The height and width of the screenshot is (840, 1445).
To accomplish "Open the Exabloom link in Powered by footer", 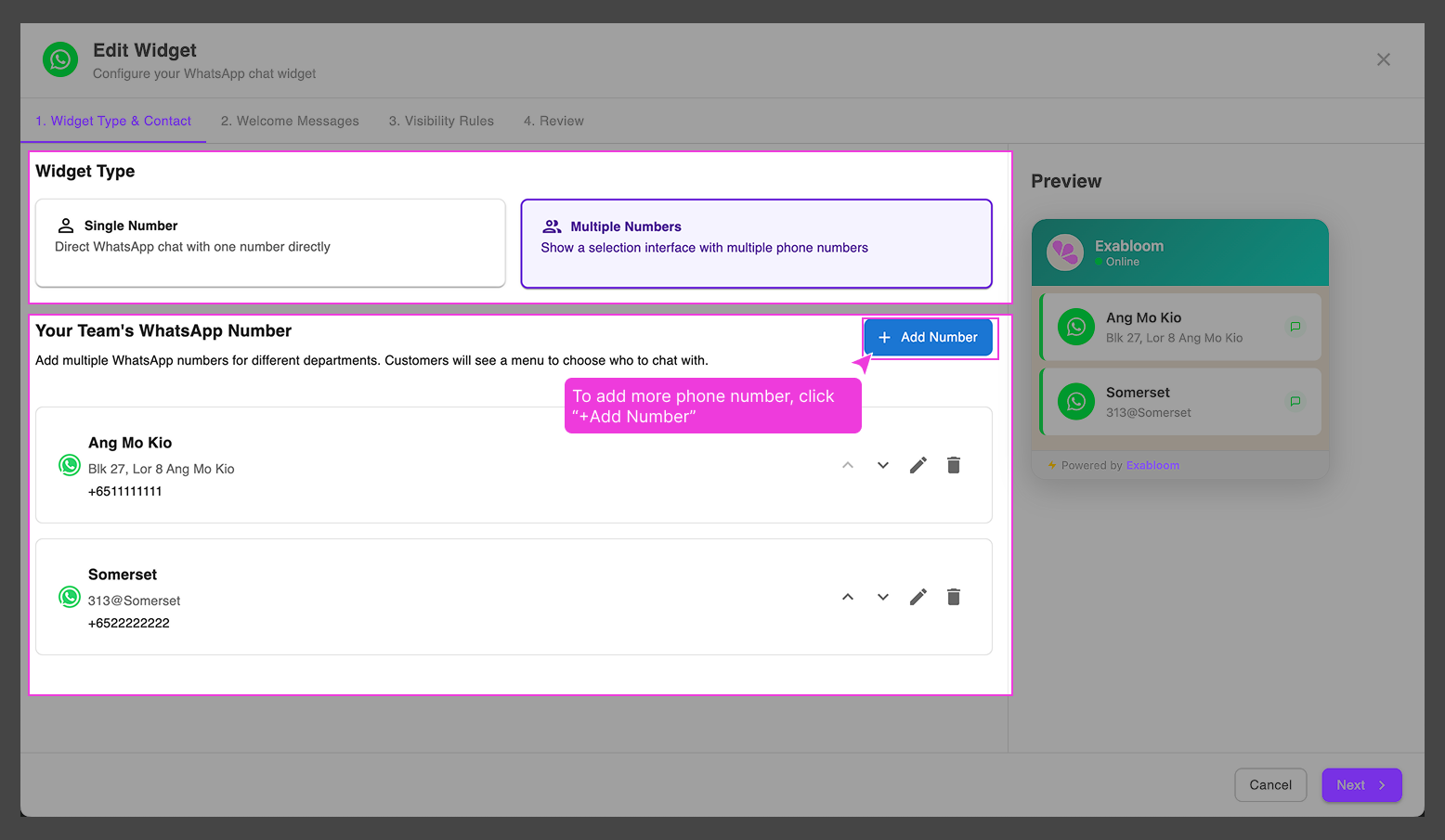I will [x=1152, y=465].
